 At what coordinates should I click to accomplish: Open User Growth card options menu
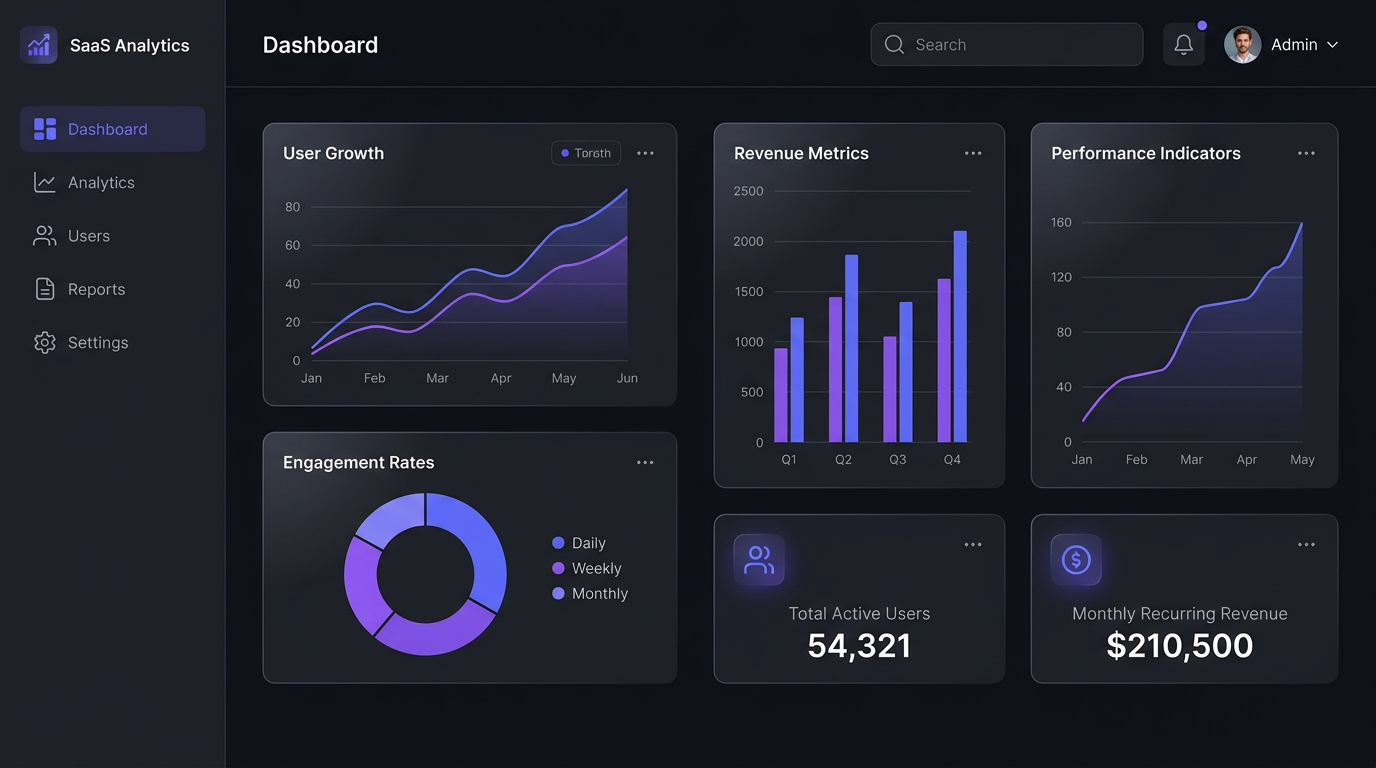(x=645, y=153)
